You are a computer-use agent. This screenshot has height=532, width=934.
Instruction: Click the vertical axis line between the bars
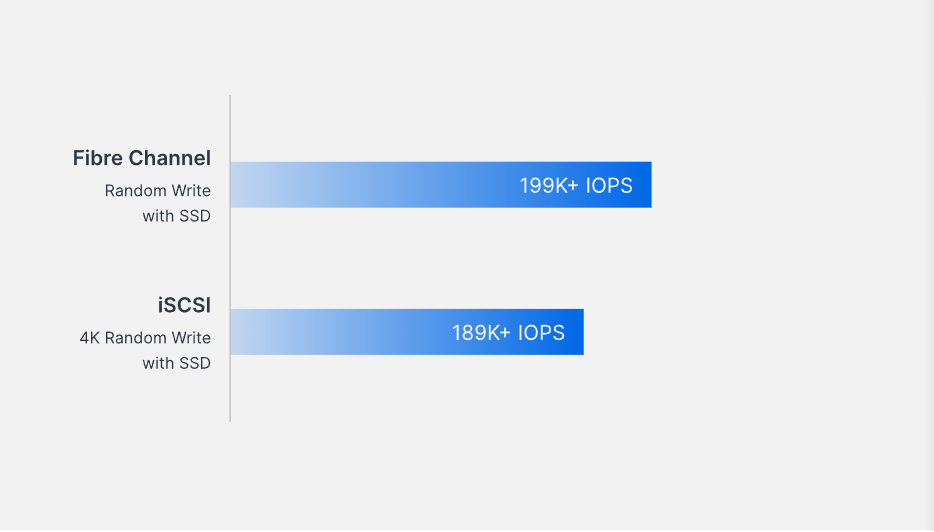[x=230, y=258]
